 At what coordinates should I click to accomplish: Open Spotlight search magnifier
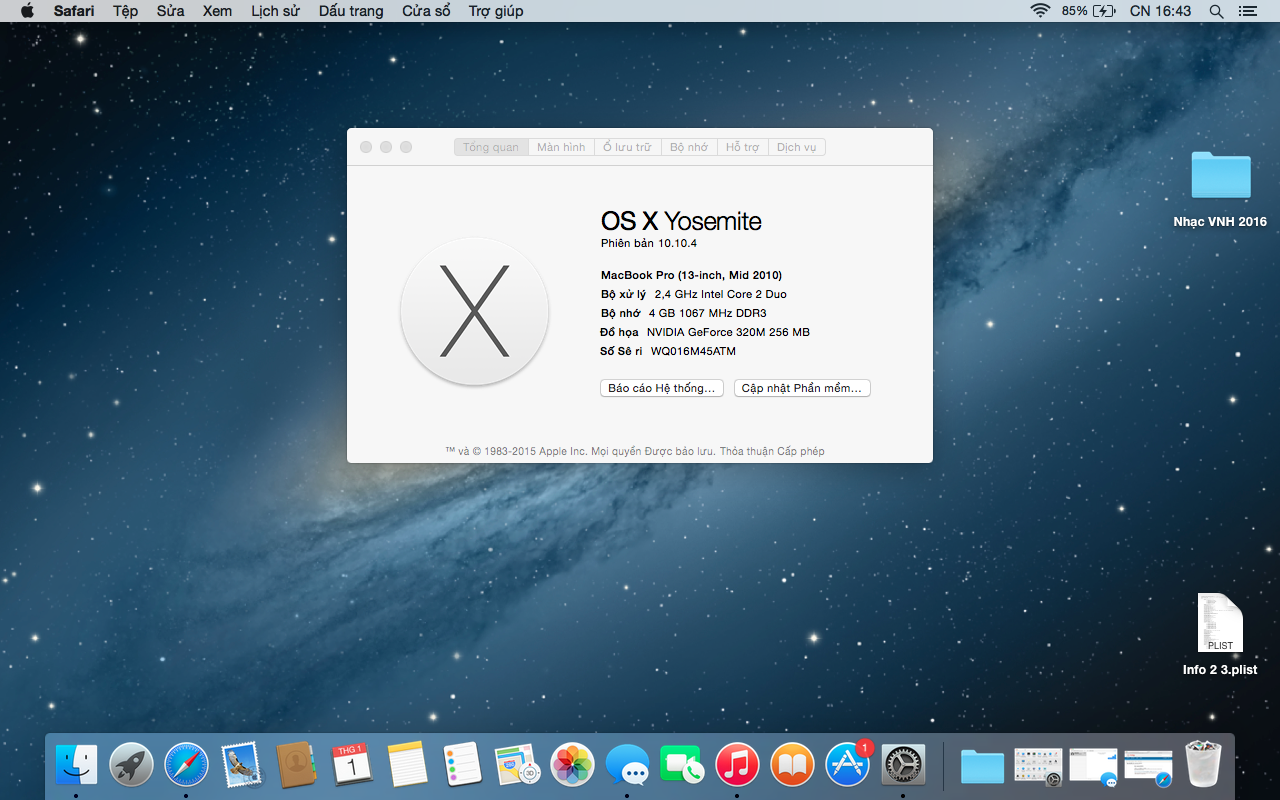1216,11
